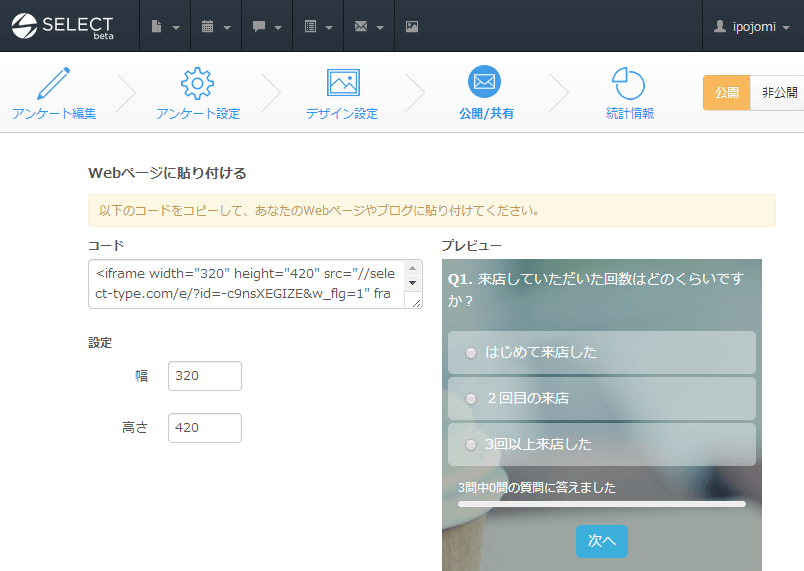Click the image gallery icon in navbar
This screenshot has width=804, height=571.
412,26
